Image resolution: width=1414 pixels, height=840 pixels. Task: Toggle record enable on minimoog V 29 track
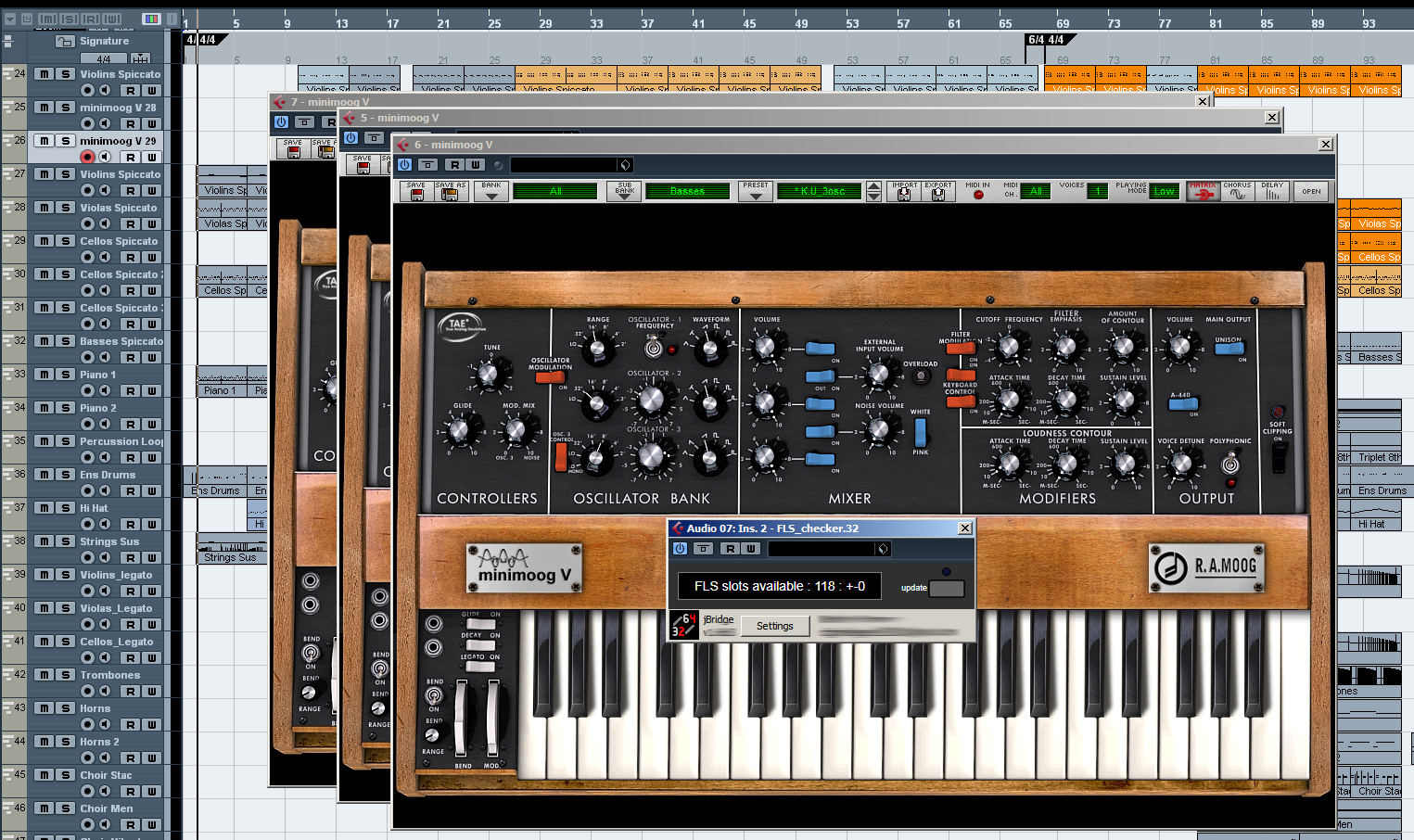point(87,158)
